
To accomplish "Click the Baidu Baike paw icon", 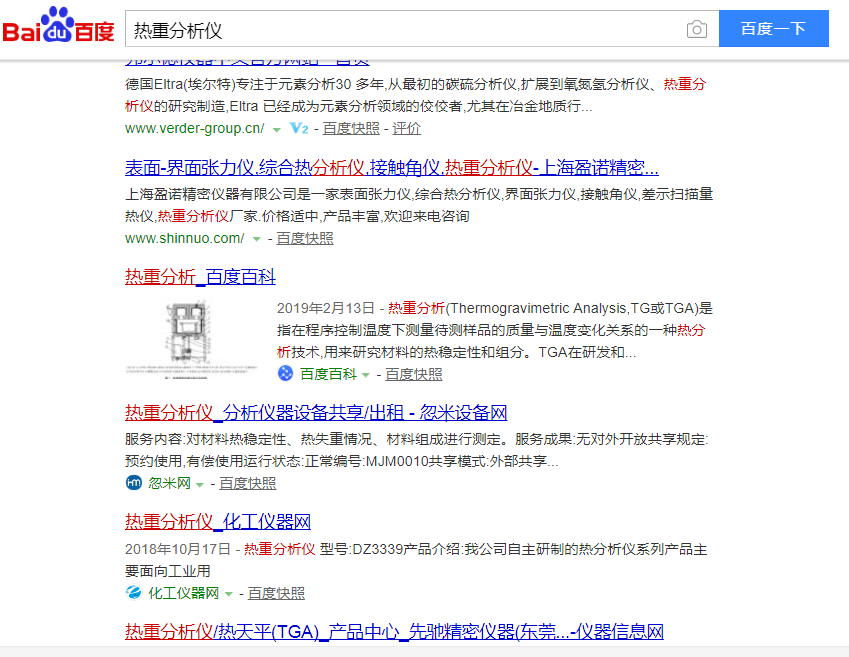I will point(286,374).
